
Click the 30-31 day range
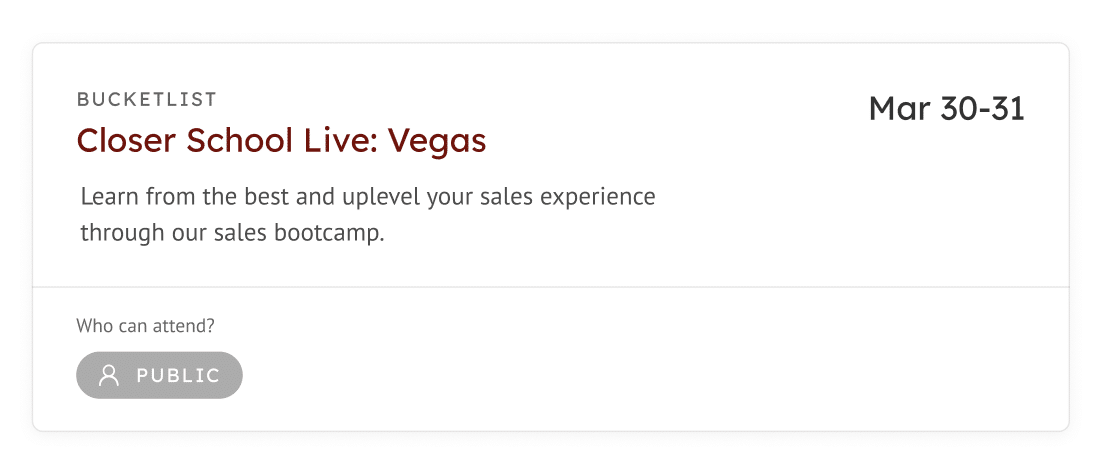983,109
